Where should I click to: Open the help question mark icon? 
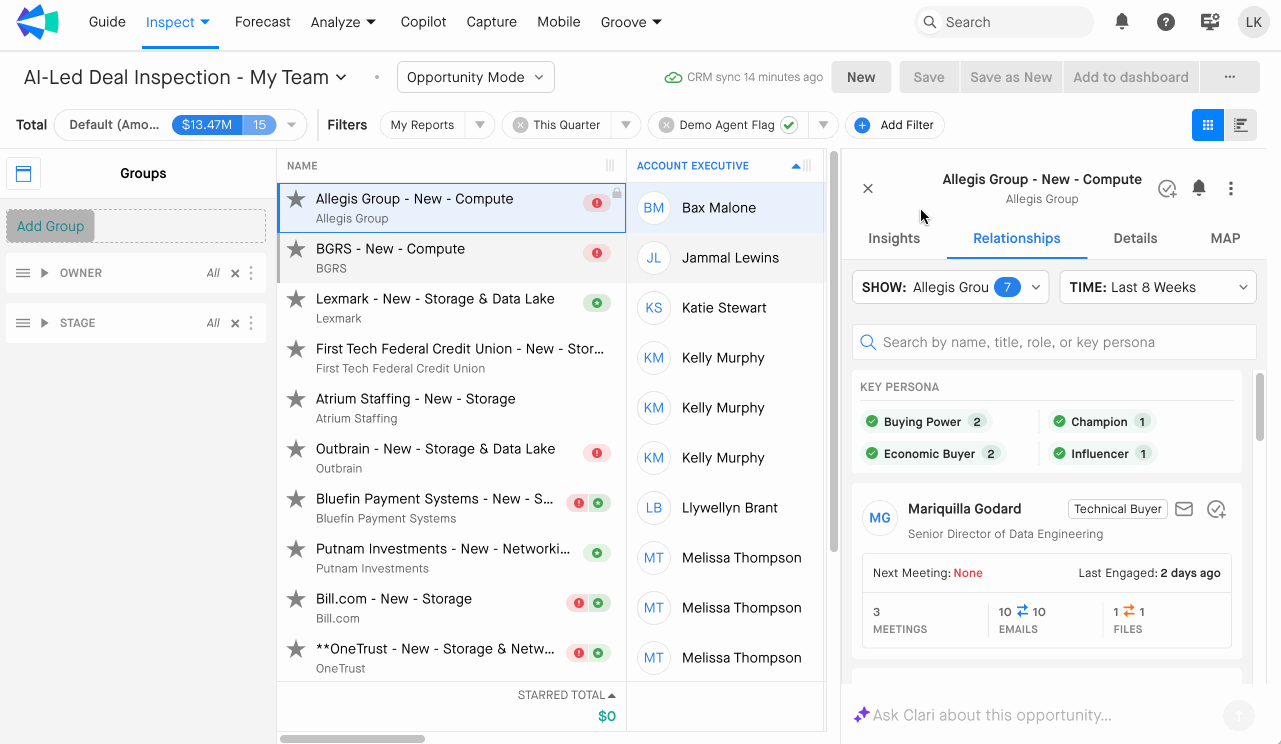(x=1166, y=22)
